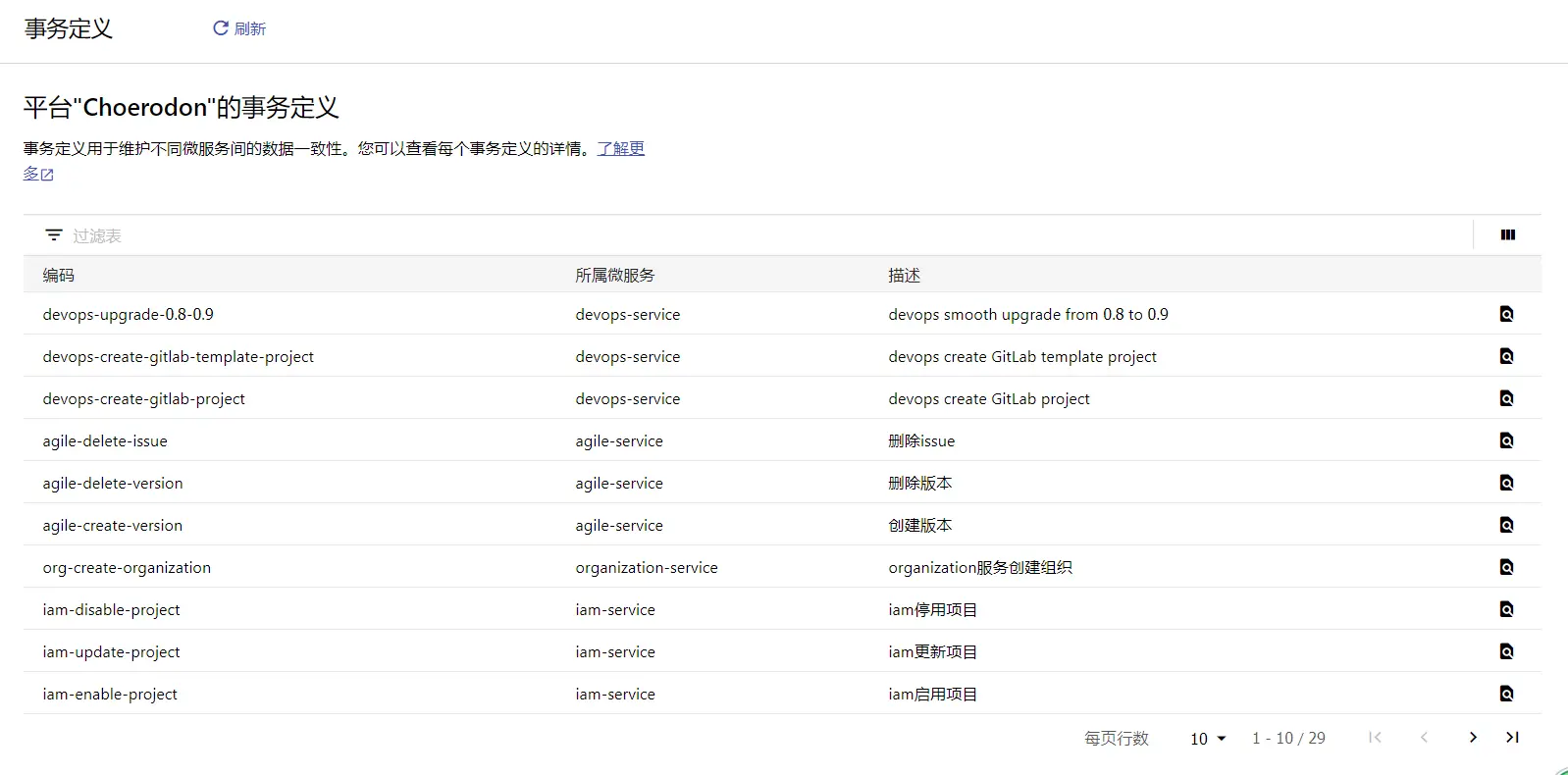Image resolution: width=1568 pixels, height=775 pixels.
Task: Open detail icon for agile-delete-issue
Action: 1506,440
